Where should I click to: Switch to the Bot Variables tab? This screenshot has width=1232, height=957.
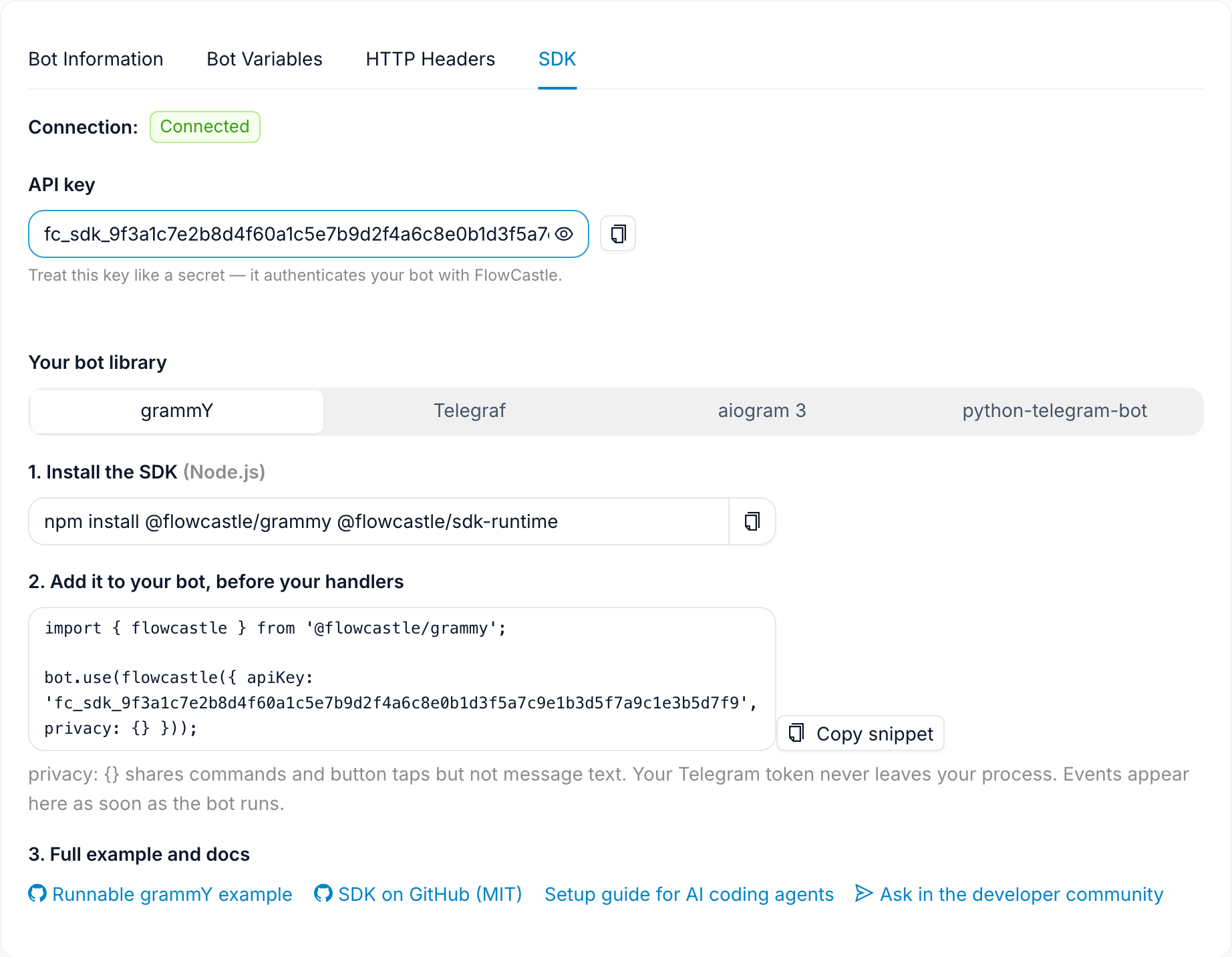click(265, 59)
